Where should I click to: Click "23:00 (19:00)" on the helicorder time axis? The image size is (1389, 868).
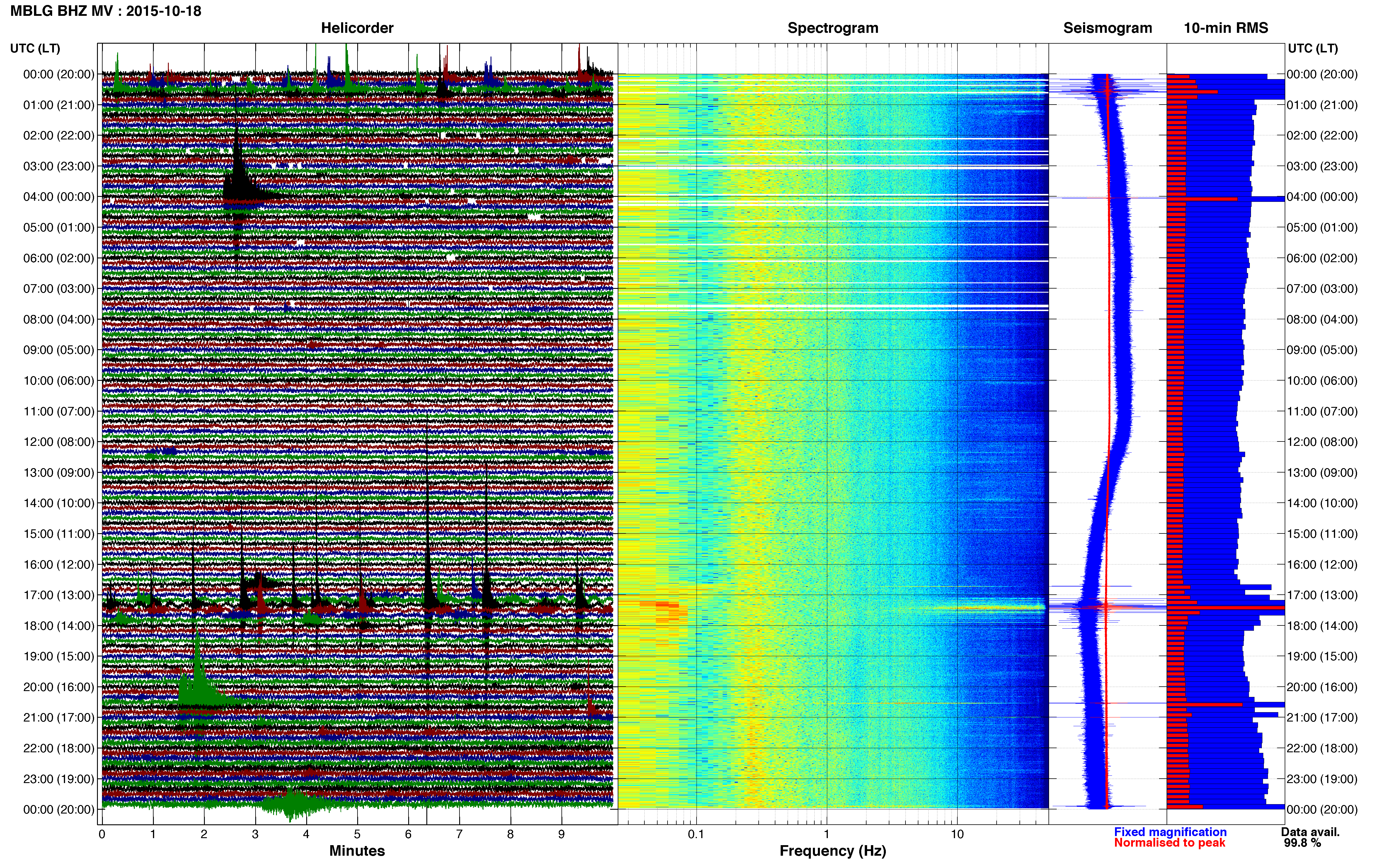tap(59, 779)
